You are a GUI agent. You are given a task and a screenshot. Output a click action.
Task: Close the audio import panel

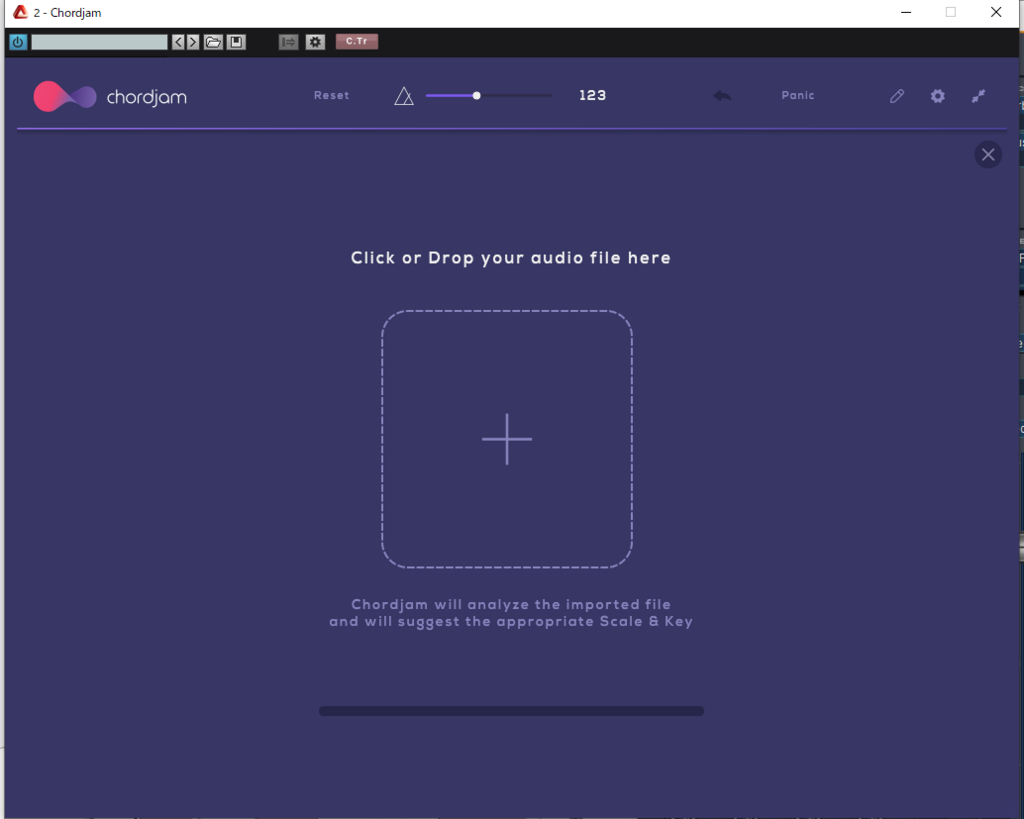click(988, 155)
